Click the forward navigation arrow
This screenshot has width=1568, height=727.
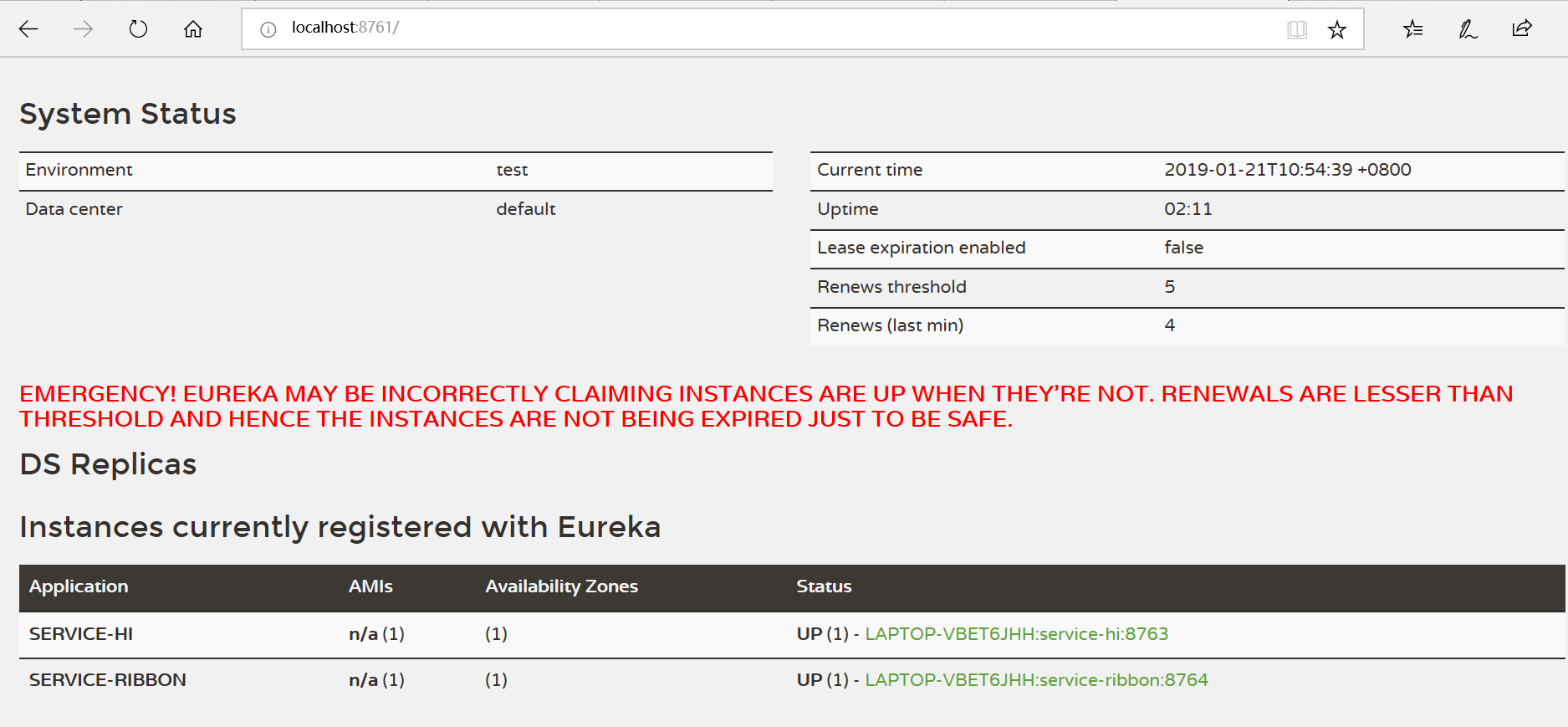click(83, 29)
